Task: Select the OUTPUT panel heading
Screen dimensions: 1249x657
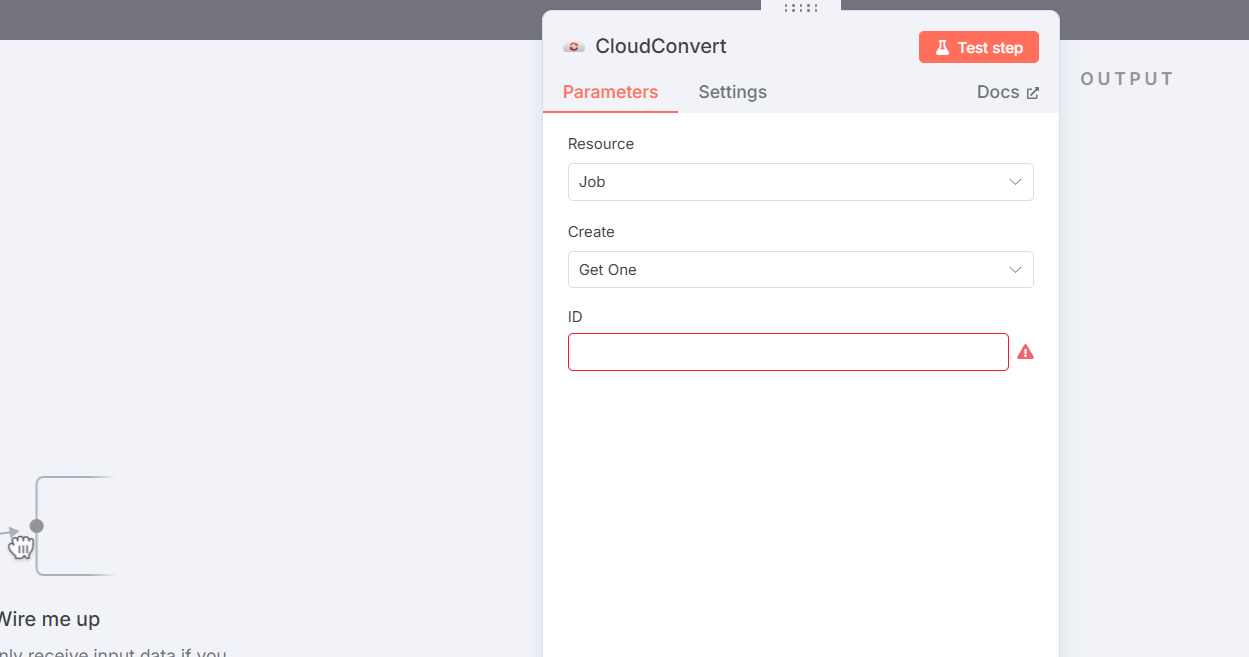Action: tap(1127, 79)
